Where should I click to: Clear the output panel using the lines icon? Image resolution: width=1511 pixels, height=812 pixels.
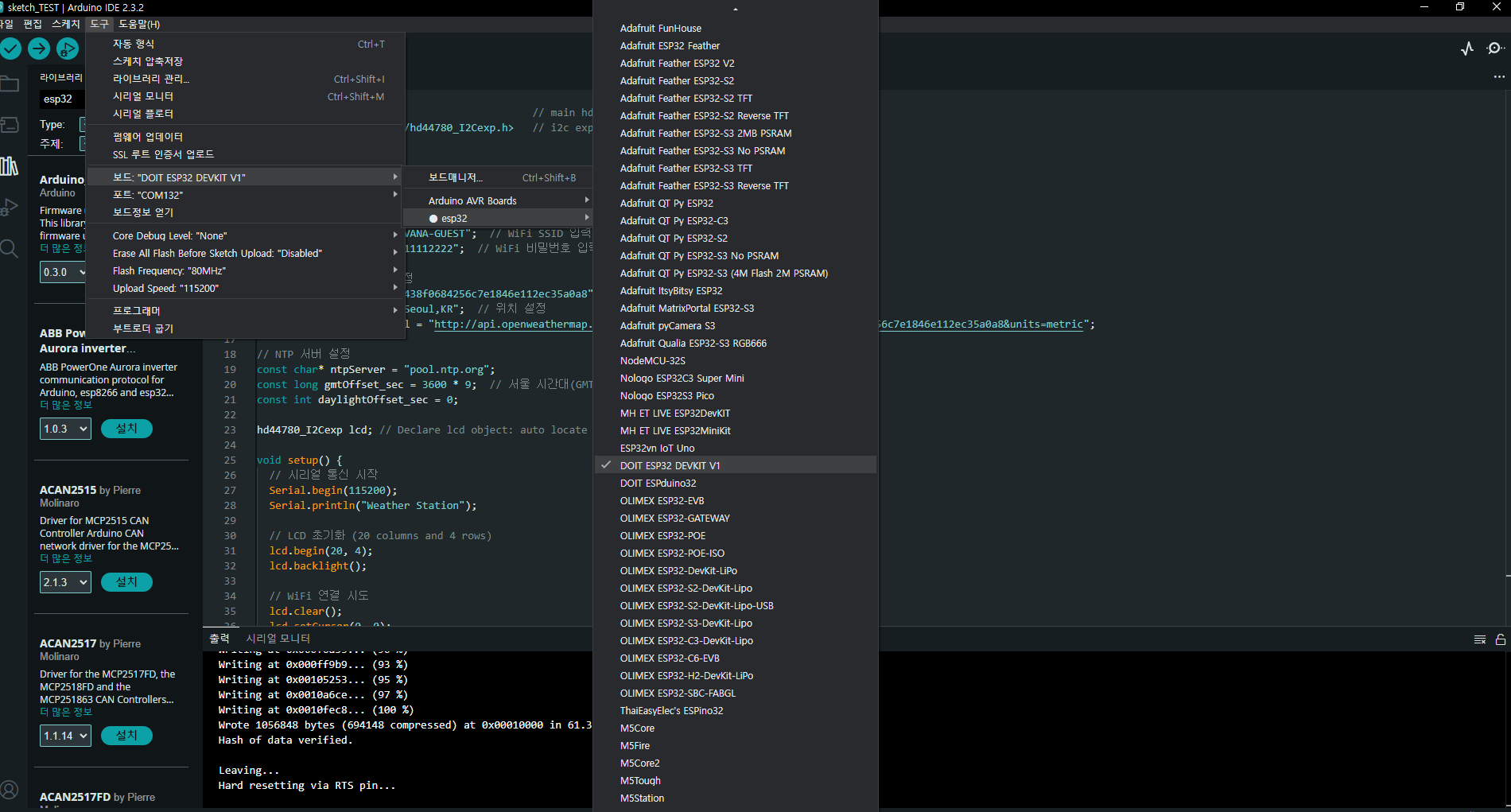coord(1480,639)
